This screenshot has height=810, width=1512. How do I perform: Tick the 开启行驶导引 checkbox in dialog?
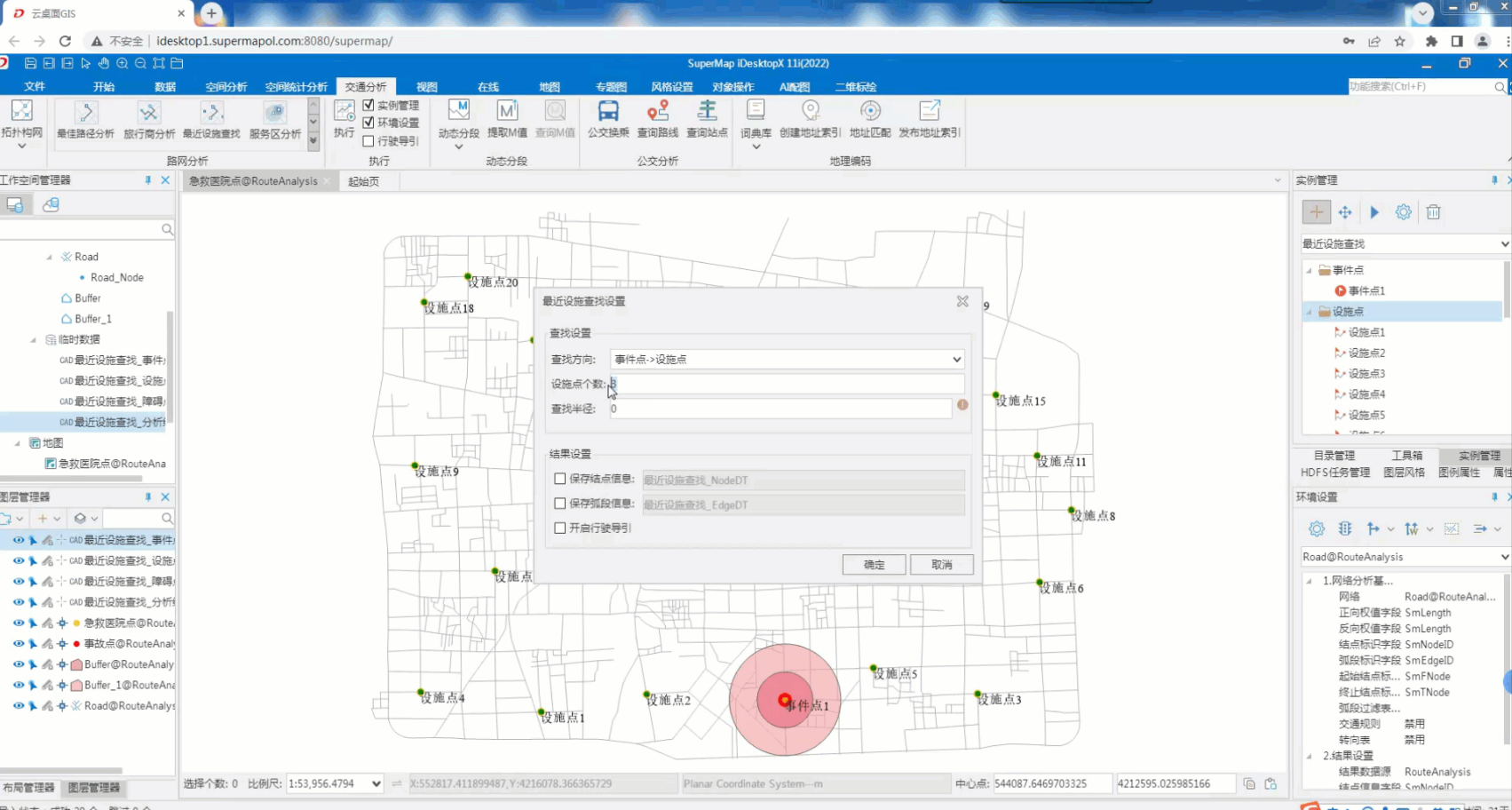pyautogui.click(x=560, y=528)
